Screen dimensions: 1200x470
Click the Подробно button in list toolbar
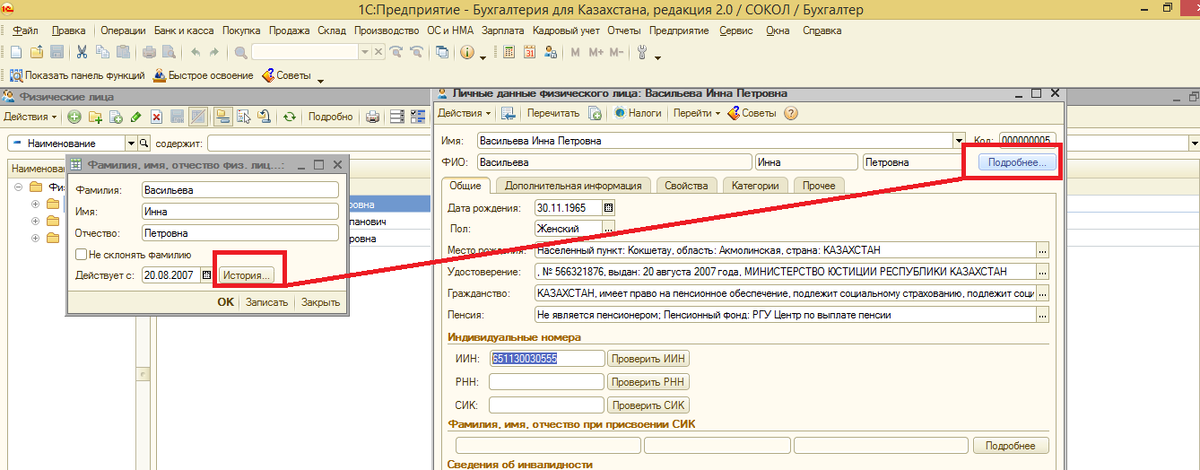330,117
